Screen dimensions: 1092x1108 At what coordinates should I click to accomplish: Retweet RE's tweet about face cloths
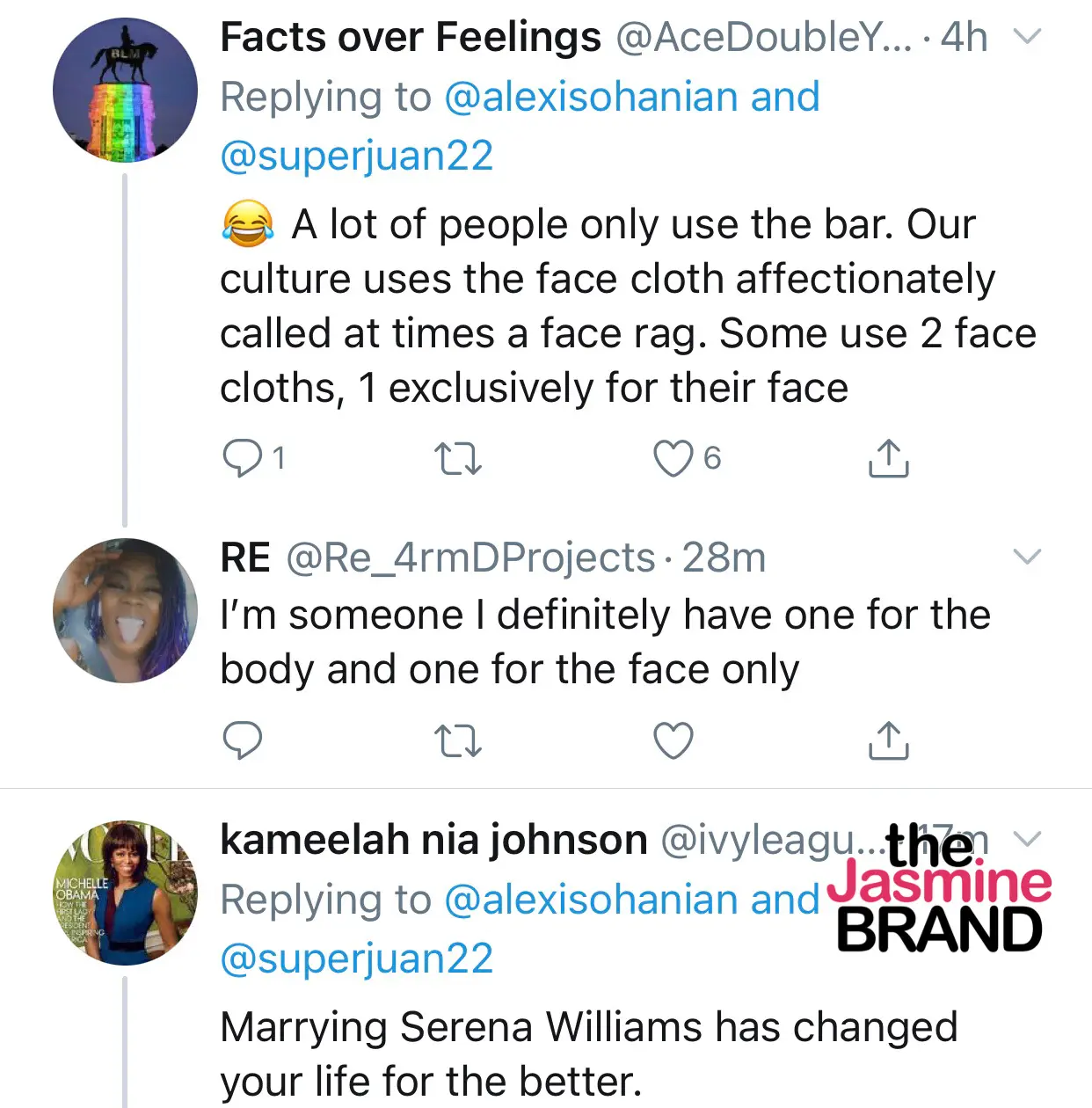[458, 740]
